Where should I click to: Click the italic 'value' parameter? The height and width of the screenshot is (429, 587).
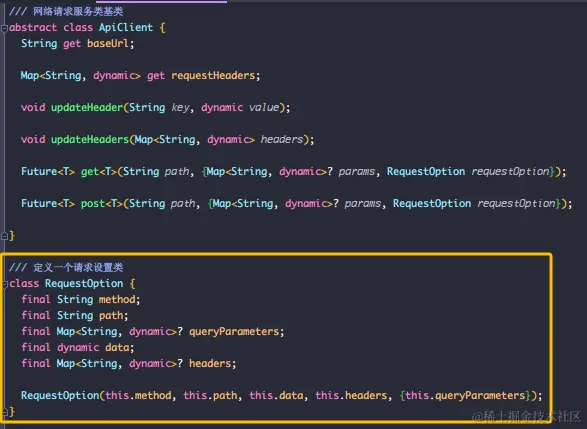[264, 107]
